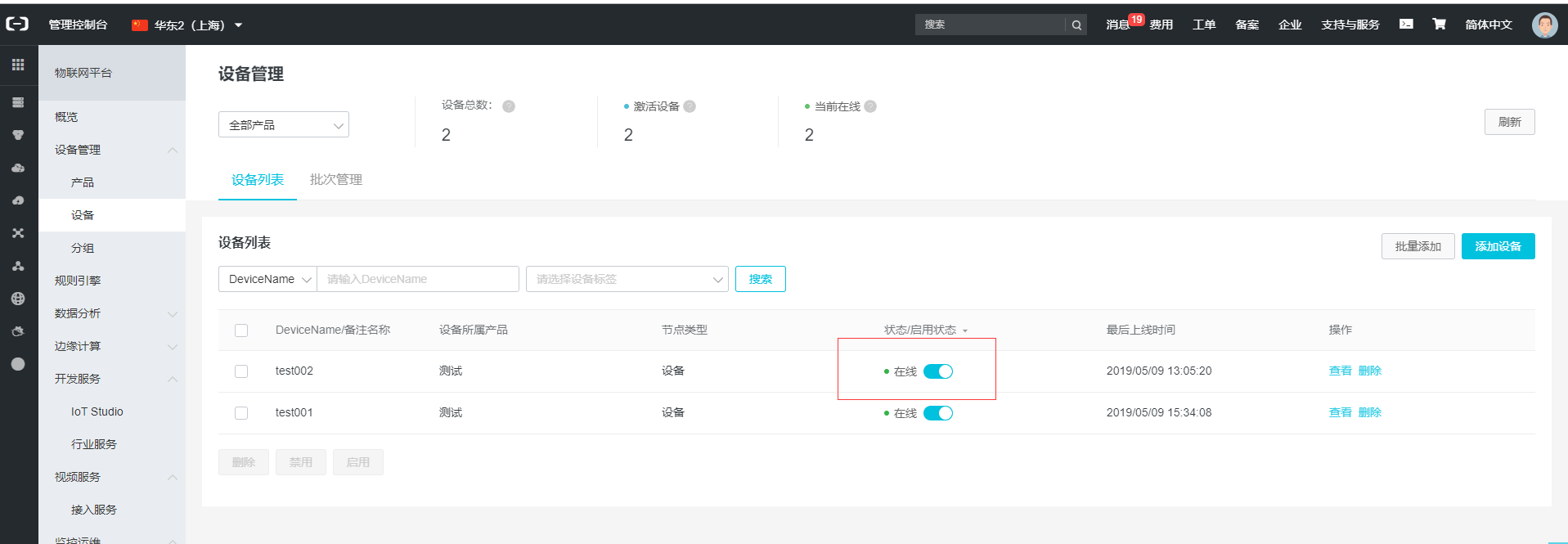Switch to the 批次管理 tab
1568x544 pixels.
point(336,179)
